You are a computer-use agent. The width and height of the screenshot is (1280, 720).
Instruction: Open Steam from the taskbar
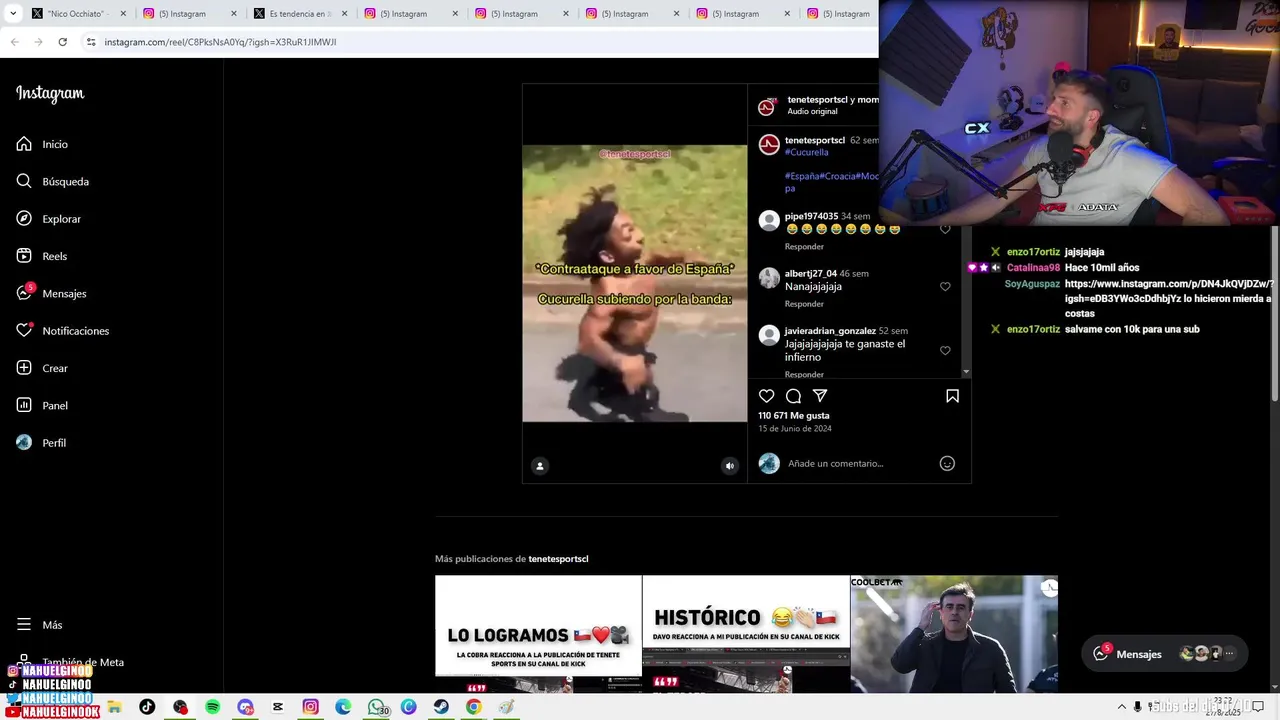[x=441, y=707]
